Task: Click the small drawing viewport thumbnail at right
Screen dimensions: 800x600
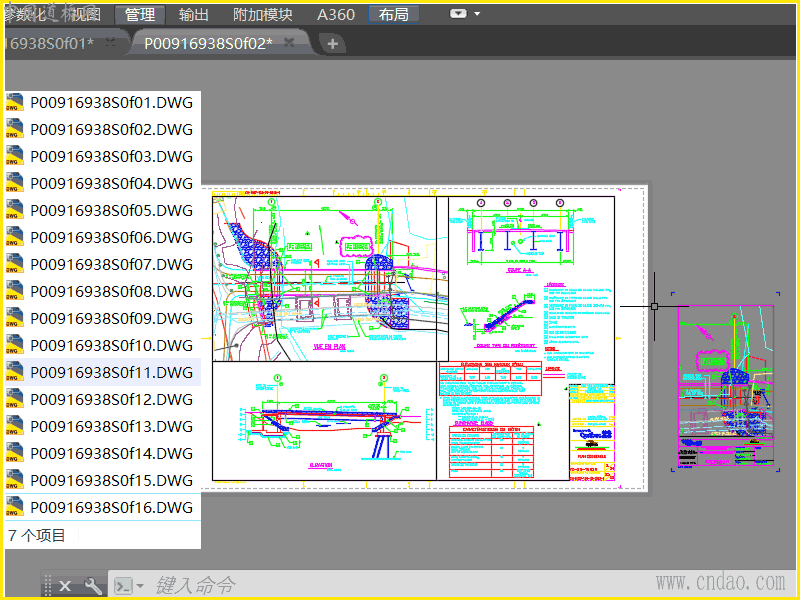Action: tap(725, 385)
